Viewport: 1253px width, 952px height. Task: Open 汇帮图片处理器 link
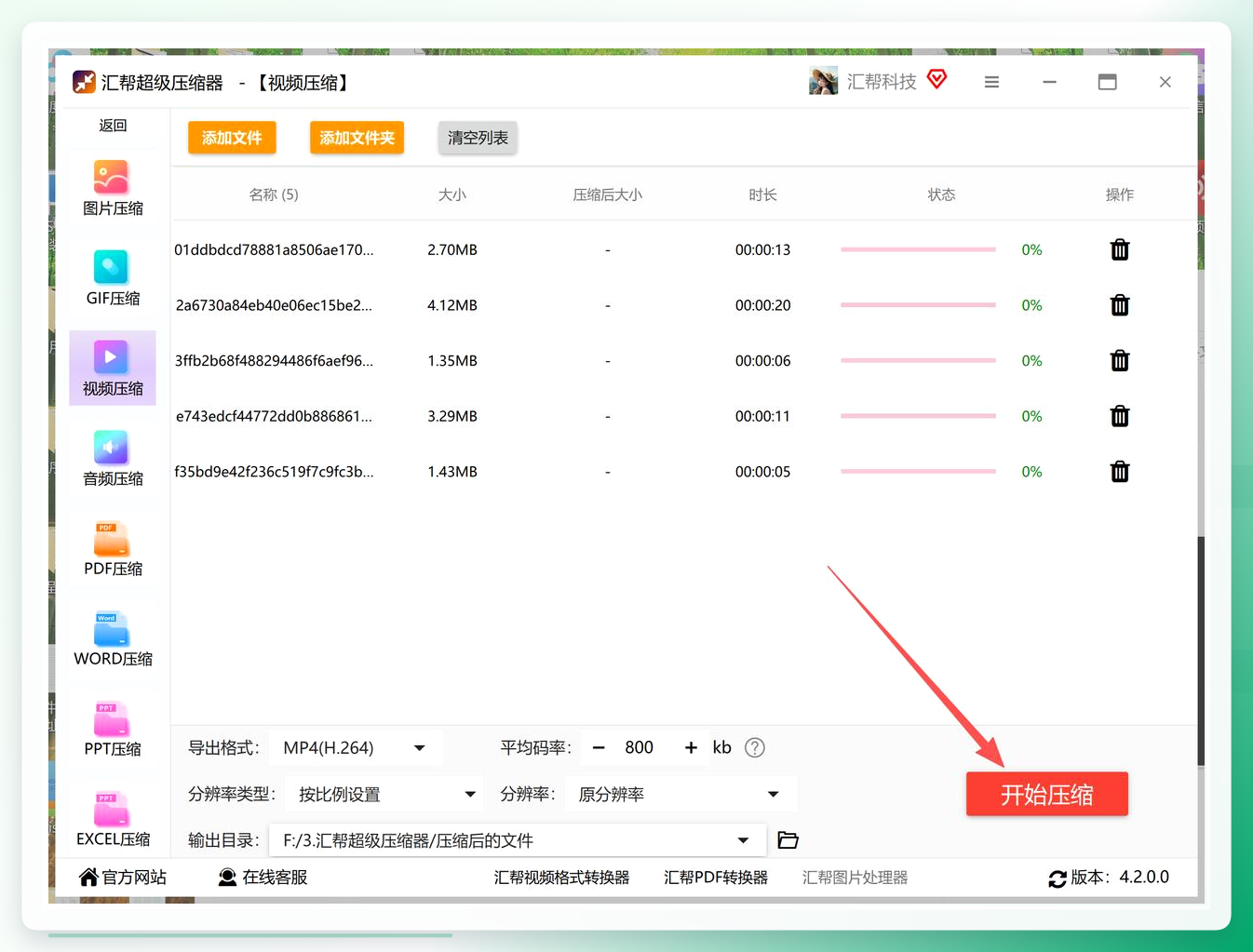[x=855, y=878]
